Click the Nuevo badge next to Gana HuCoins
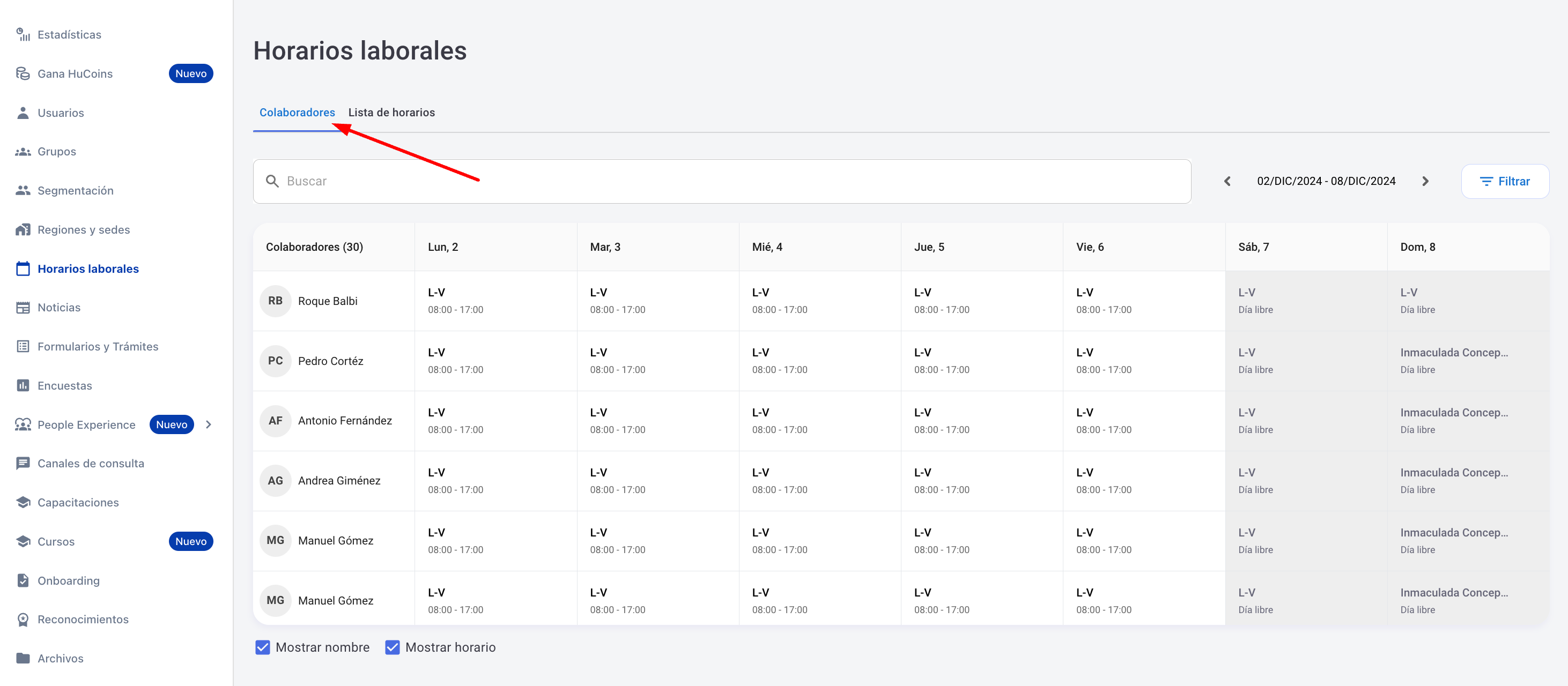Screen dimensions: 1568x686 pyautogui.click(x=190, y=73)
